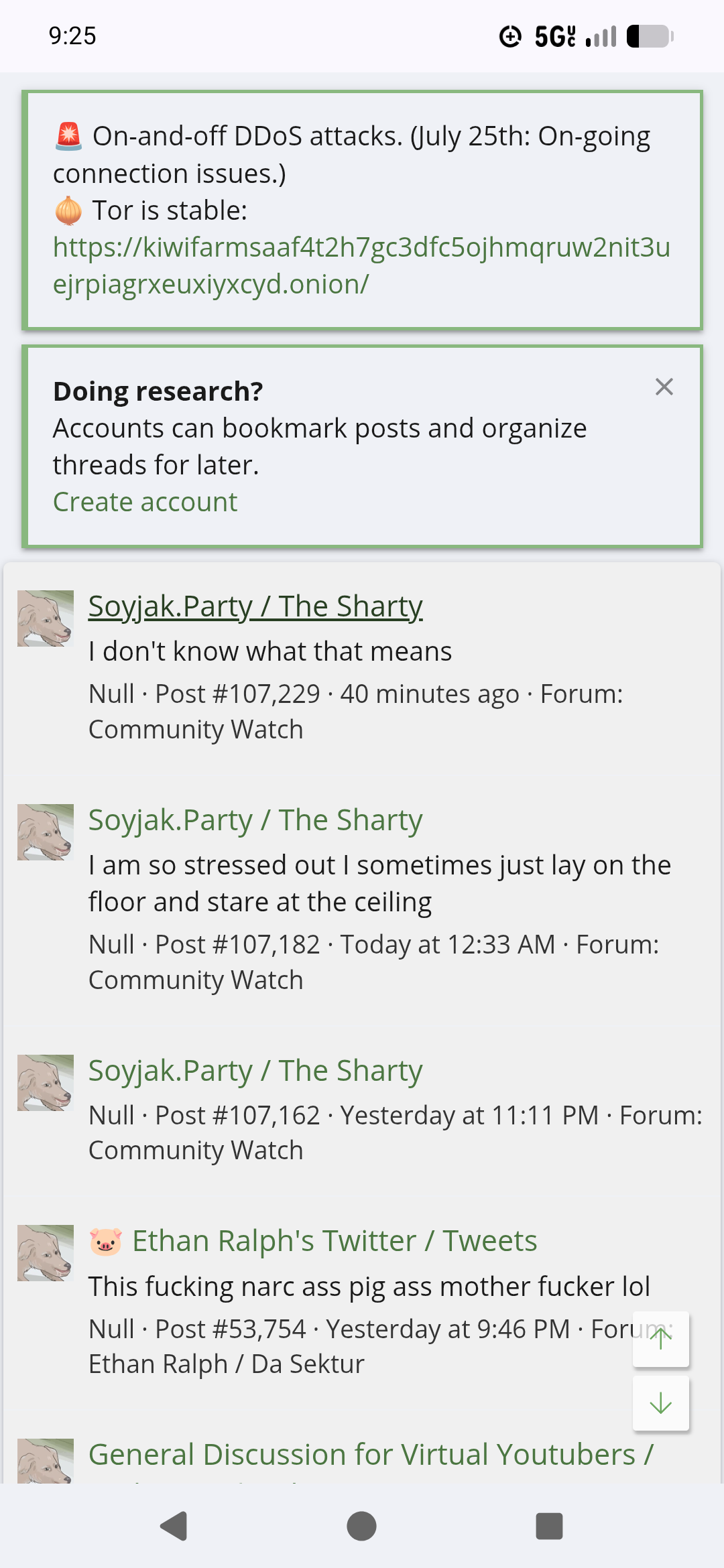Tap the scroll-to-top arrow button

pyautogui.click(x=660, y=1339)
